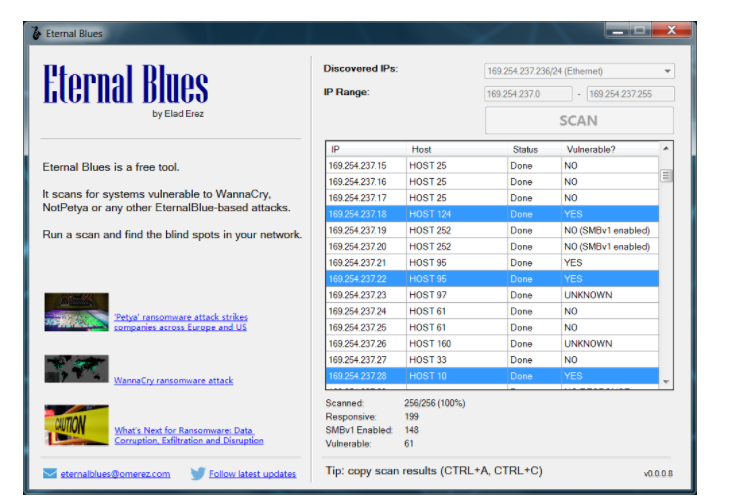The width and height of the screenshot is (732, 500).
Task: Select row with IP 169.254.237.24
Action: point(493,311)
